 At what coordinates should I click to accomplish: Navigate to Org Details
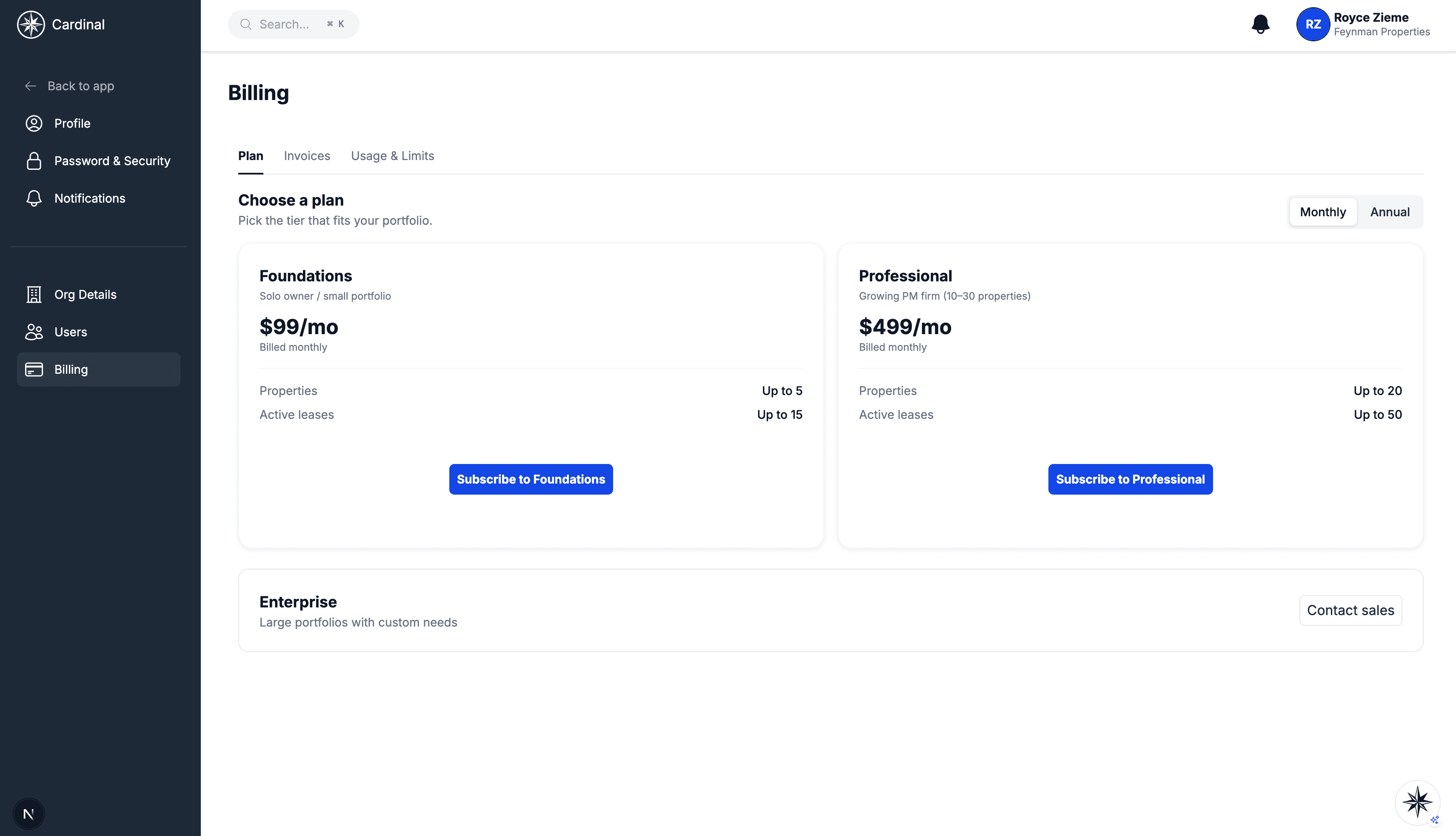(x=99, y=295)
